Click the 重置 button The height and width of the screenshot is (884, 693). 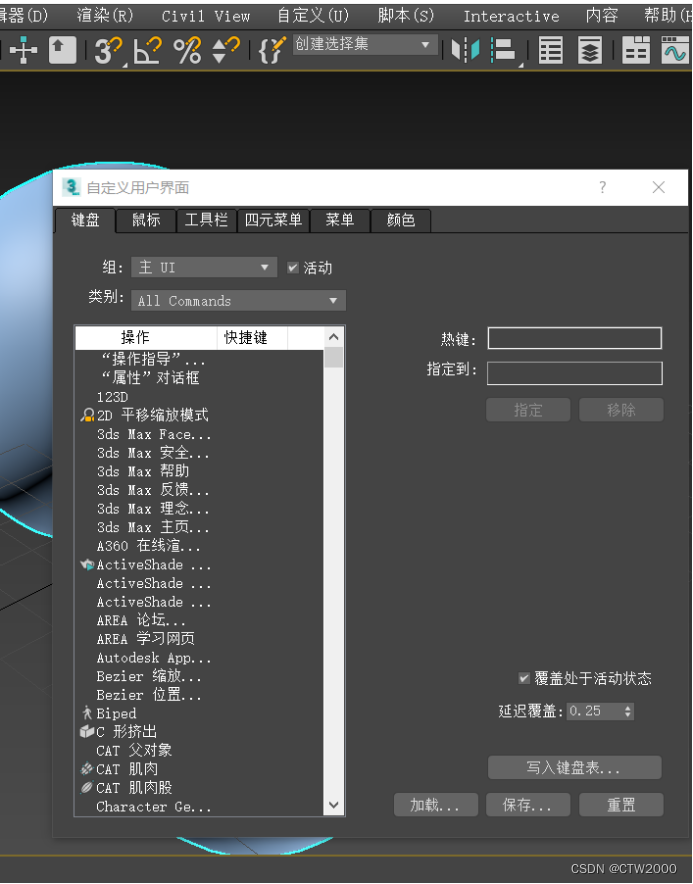click(x=621, y=805)
